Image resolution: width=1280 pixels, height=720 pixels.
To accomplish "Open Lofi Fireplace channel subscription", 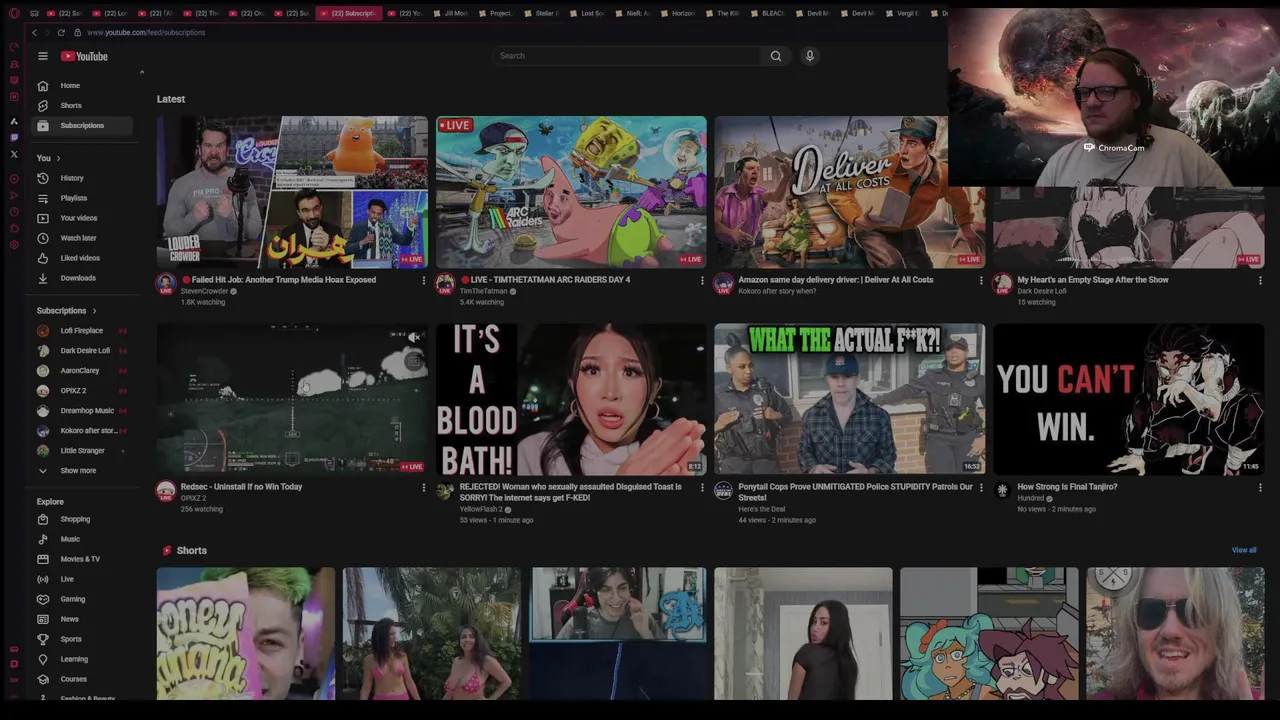I will [83, 330].
